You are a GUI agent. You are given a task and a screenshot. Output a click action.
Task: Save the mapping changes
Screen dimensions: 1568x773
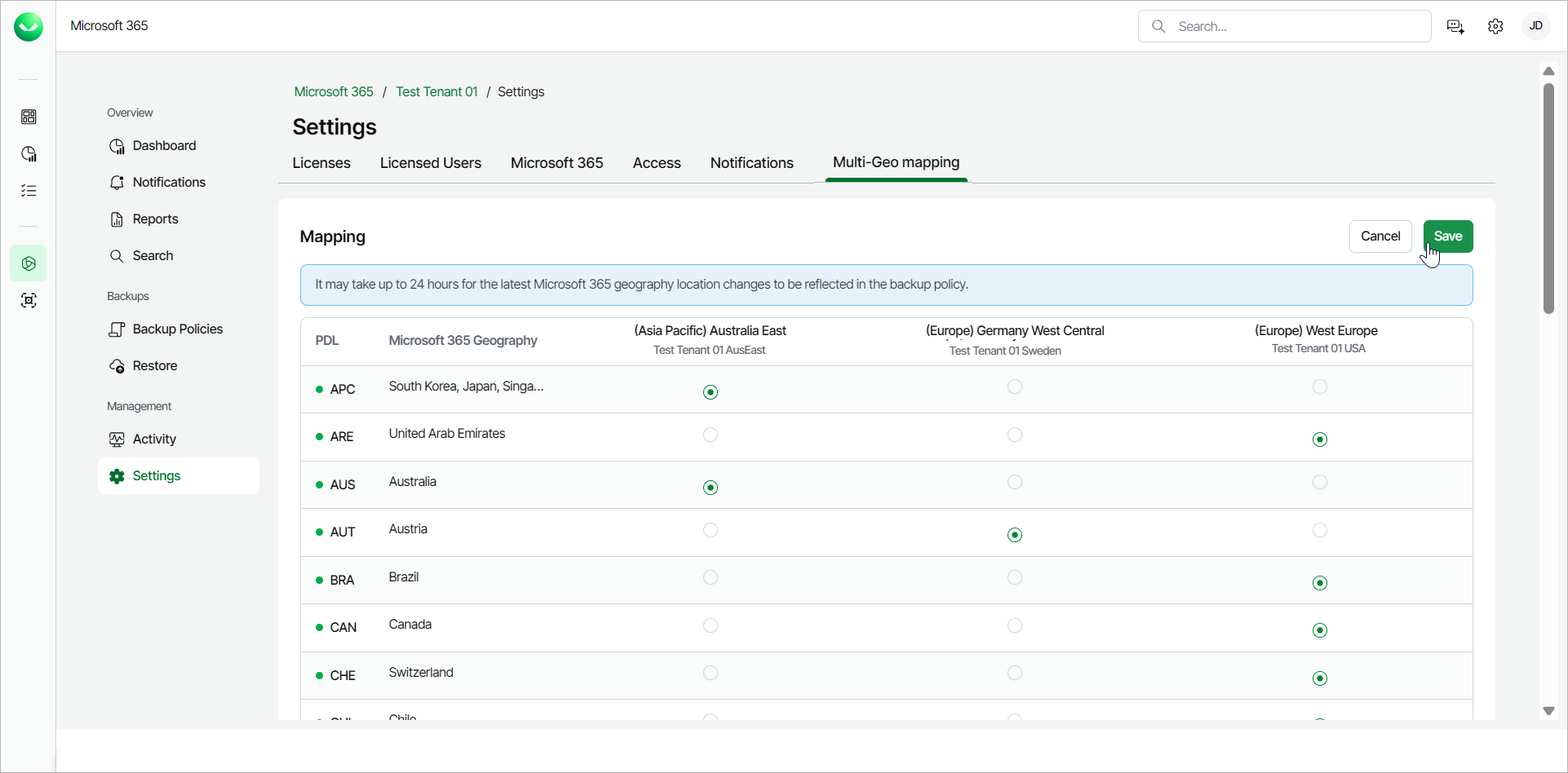click(x=1447, y=236)
